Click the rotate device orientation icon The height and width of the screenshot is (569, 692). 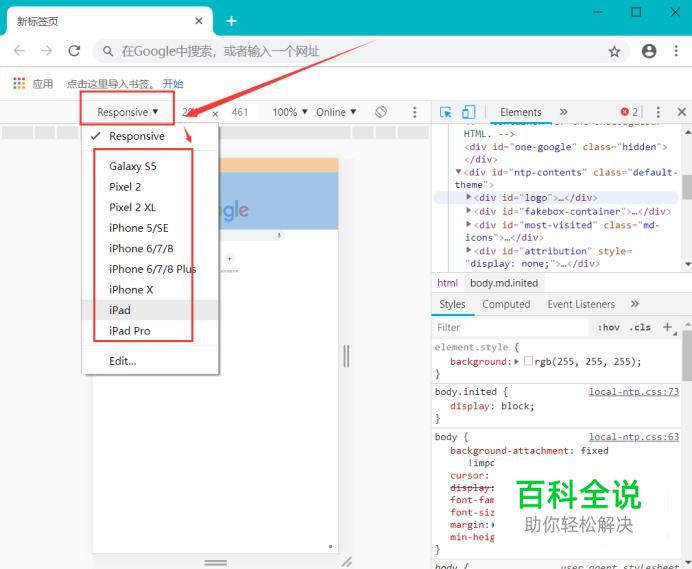coord(381,112)
